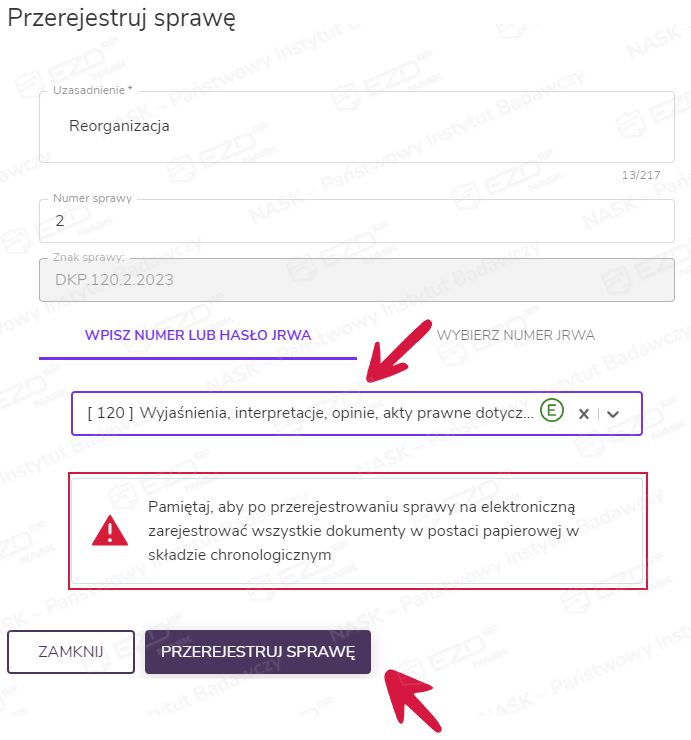Click the Numer sprawy label
691x740 pixels.
92,198
